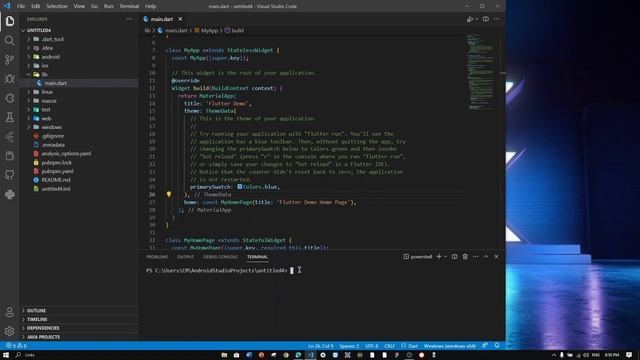Open the Edit menu

click(x=36, y=6)
